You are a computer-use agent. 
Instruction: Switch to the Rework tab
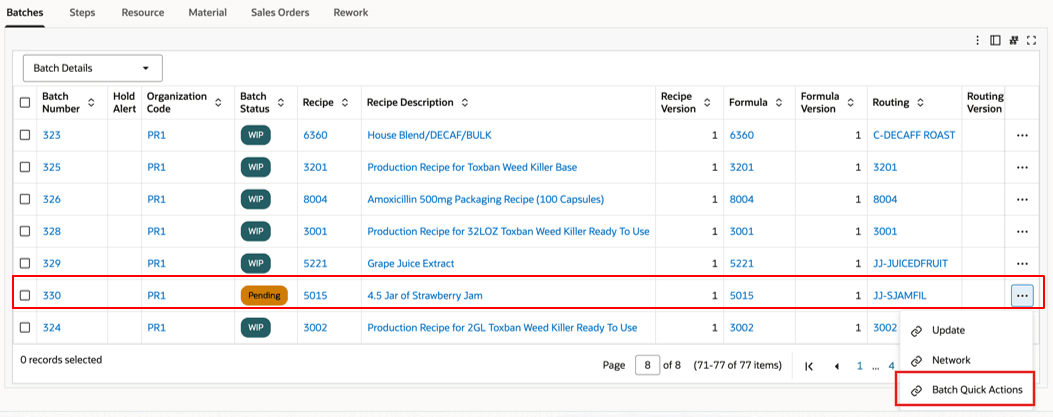[351, 13]
